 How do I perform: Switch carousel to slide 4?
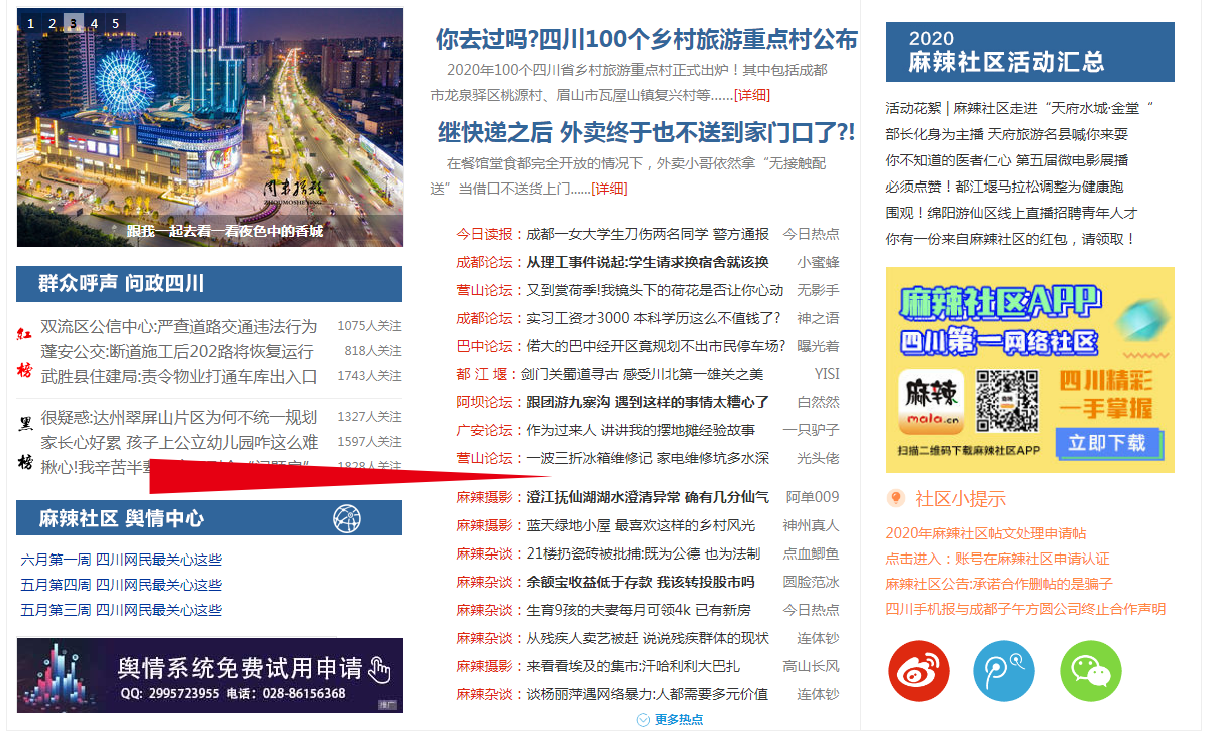pyautogui.click(x=94, y=23)
